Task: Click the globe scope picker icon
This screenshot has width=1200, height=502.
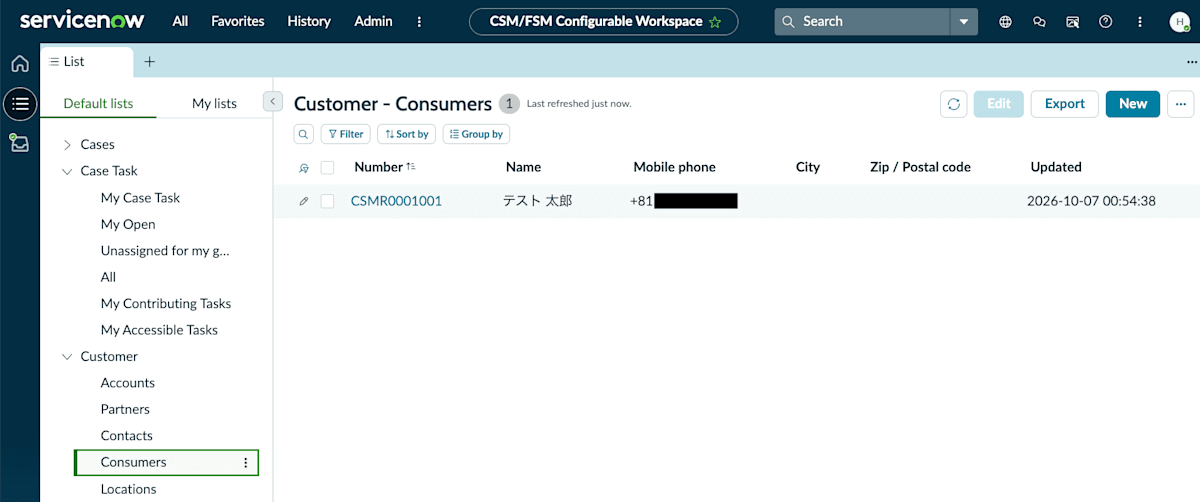Action: pyautogui.click(x=1005, y=21)
